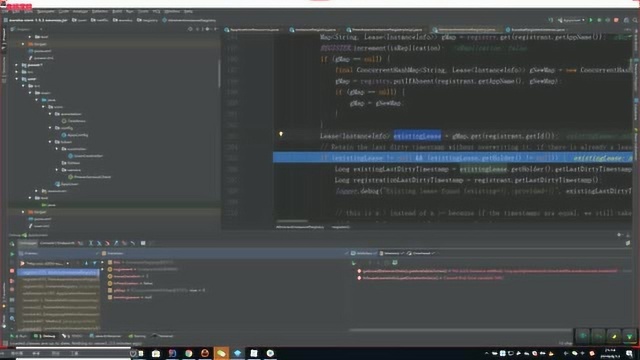
Task: Click the Evaluate Expression calculator icon
Action: coord(143,243)
